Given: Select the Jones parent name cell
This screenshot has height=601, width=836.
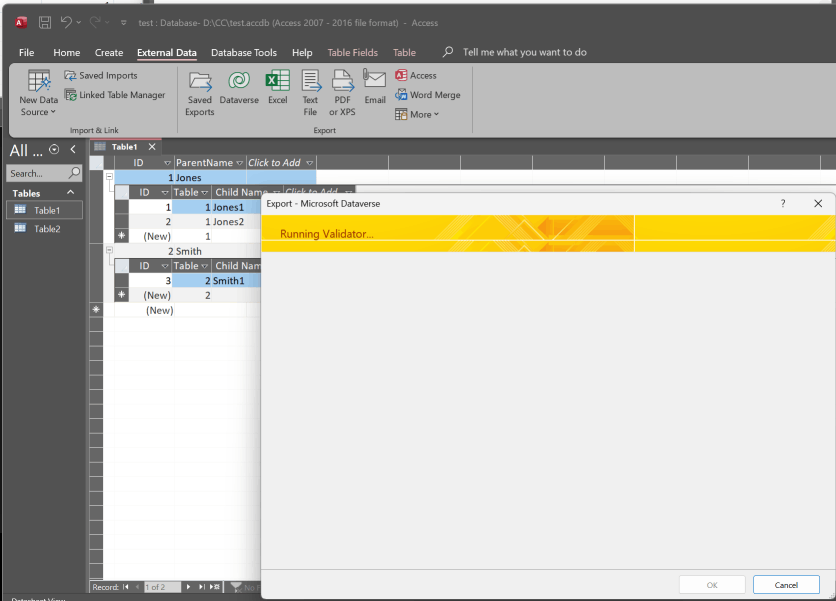Looking at the screenshot, I should coord(210,178).
